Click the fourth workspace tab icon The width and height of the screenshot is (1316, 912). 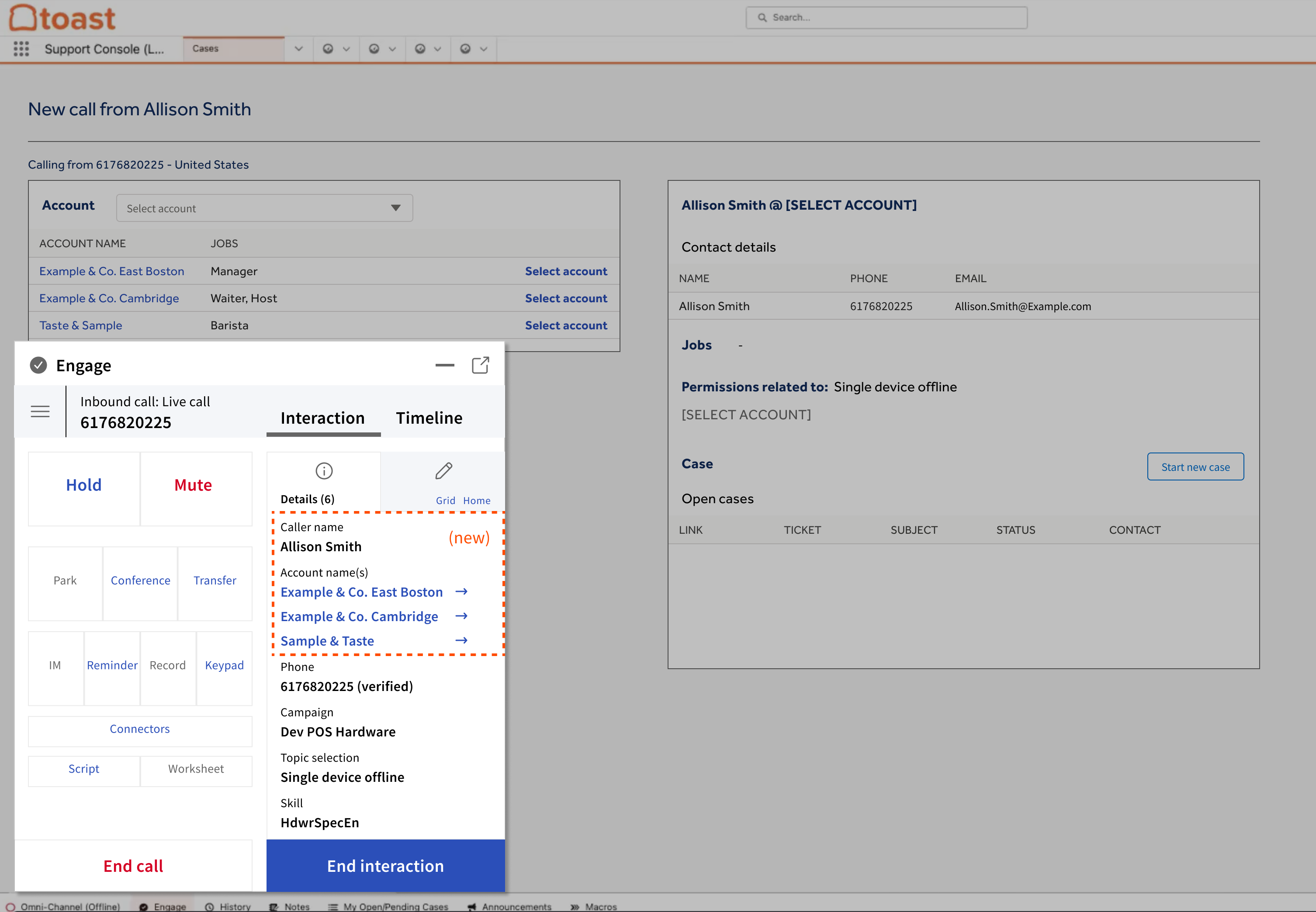[x=465, y=48]
